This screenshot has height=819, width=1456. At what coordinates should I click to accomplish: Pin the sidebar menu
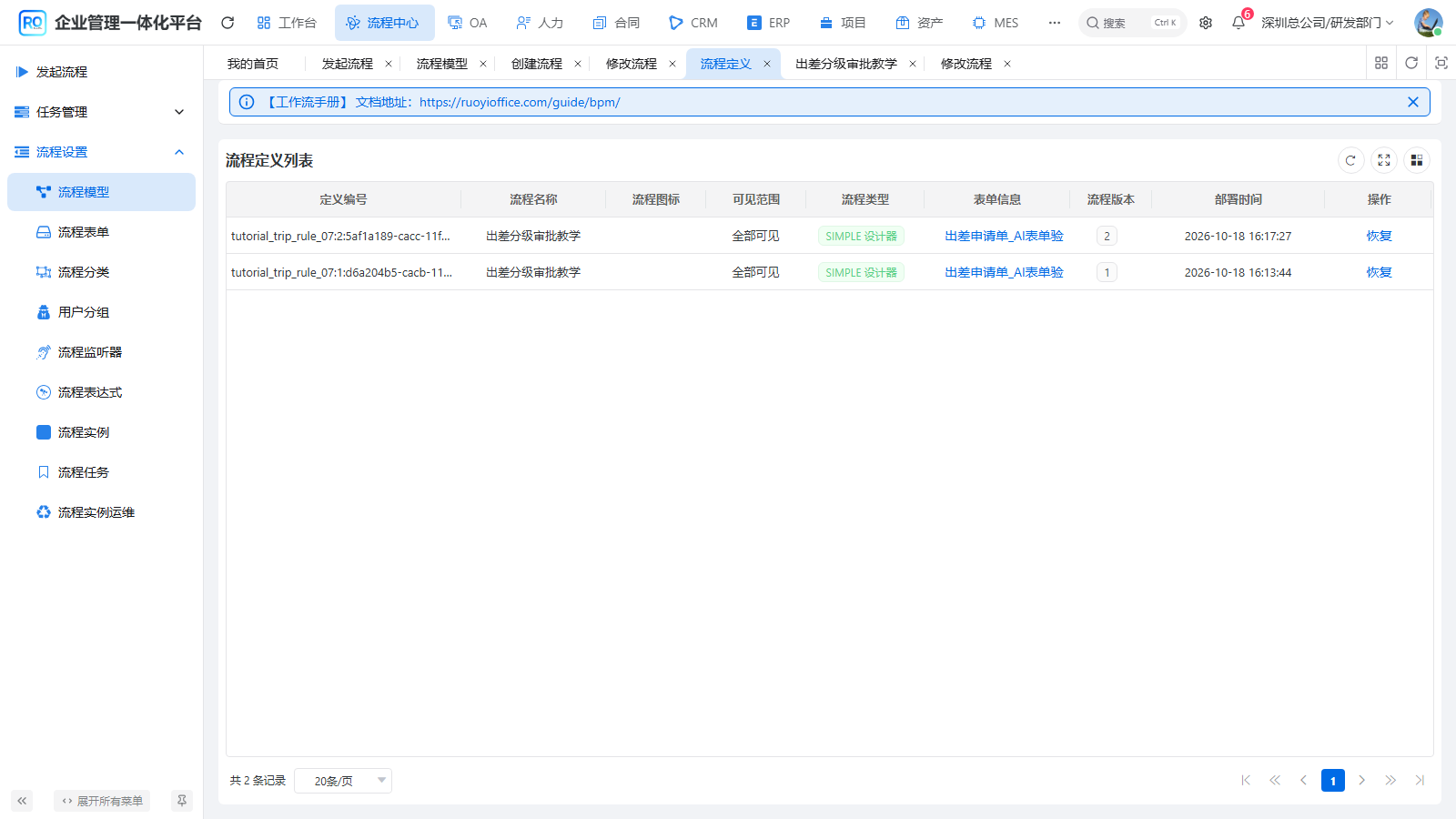[x=182, y=801]
